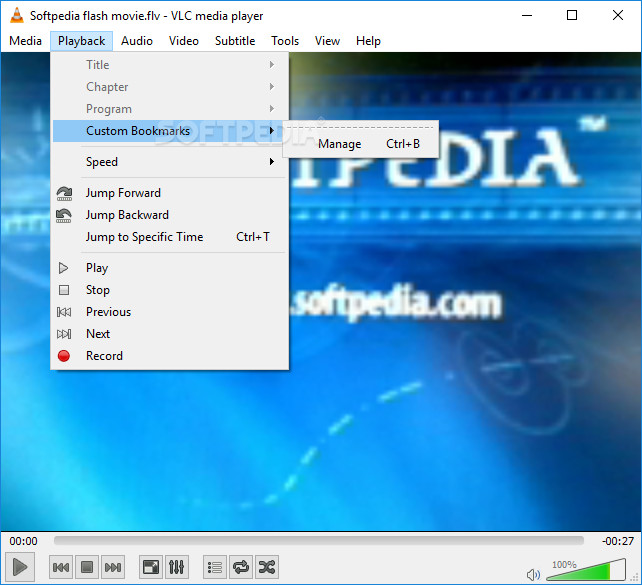
Task: Open the Subtitle menu
Action: click(x=235, y=41)
